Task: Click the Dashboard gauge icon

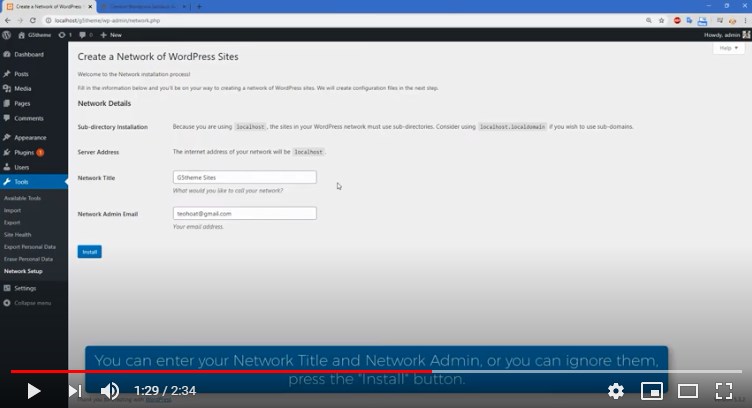Action: [7, 54]
